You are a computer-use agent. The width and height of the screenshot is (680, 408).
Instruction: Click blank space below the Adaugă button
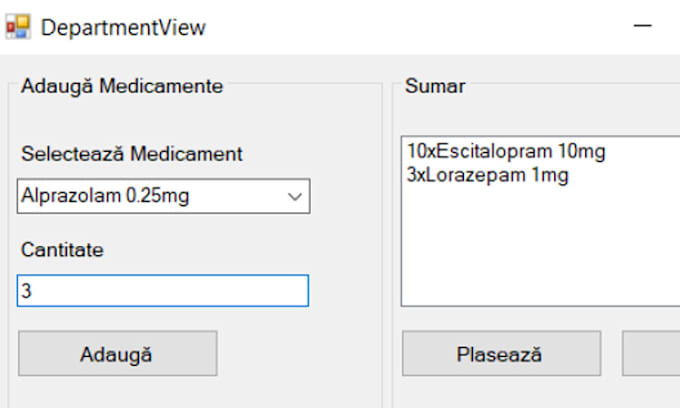118,392
